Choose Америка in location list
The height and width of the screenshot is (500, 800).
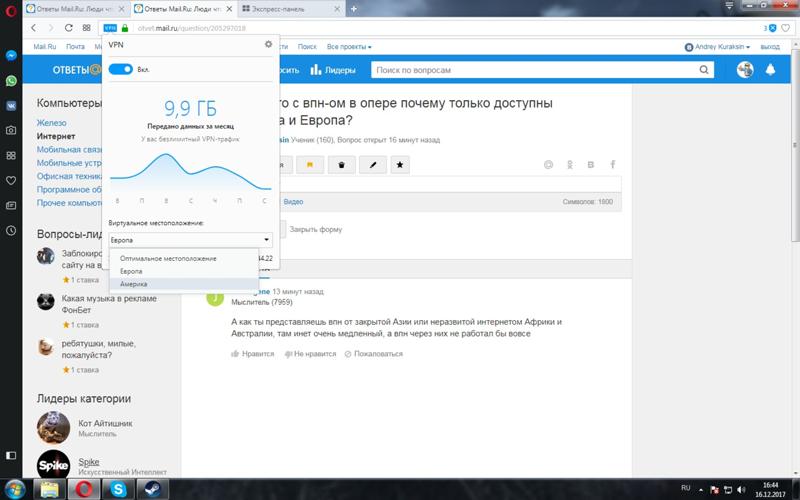click(184, 284)
